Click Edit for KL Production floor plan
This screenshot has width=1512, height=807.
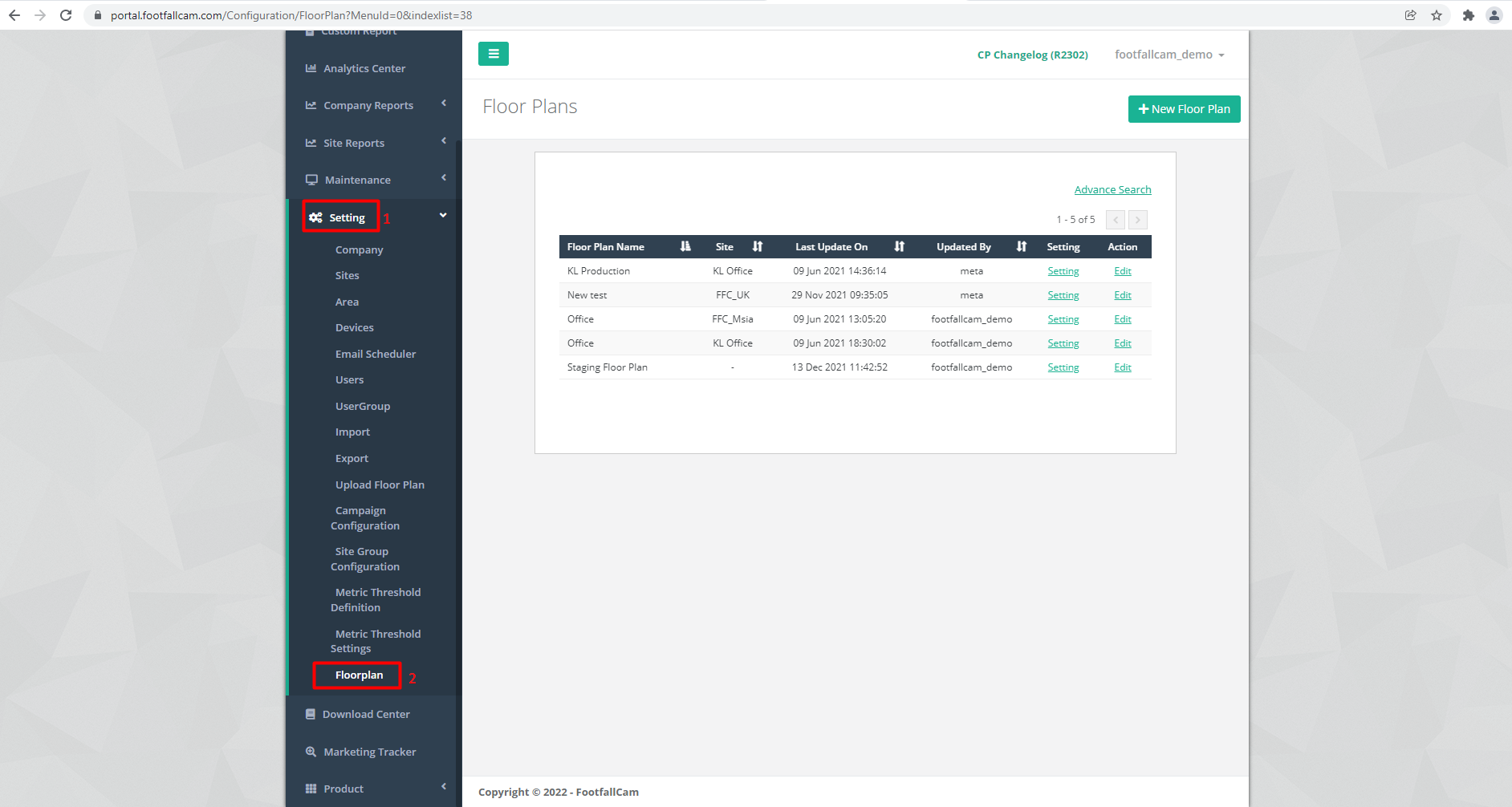tap(1122, 271)
